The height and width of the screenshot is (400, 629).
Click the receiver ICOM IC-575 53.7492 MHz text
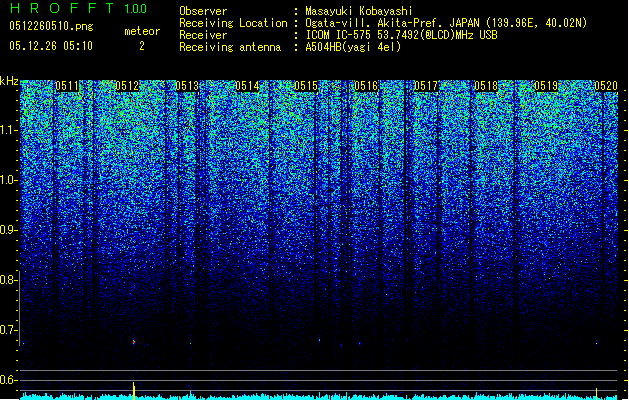(401, 35)
